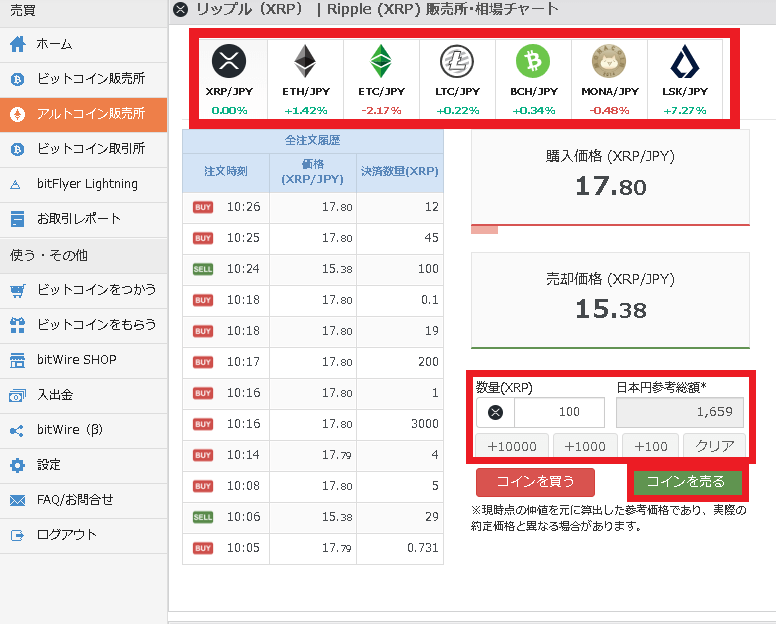Click the XRP icon in the page title

tap(181, 9)
